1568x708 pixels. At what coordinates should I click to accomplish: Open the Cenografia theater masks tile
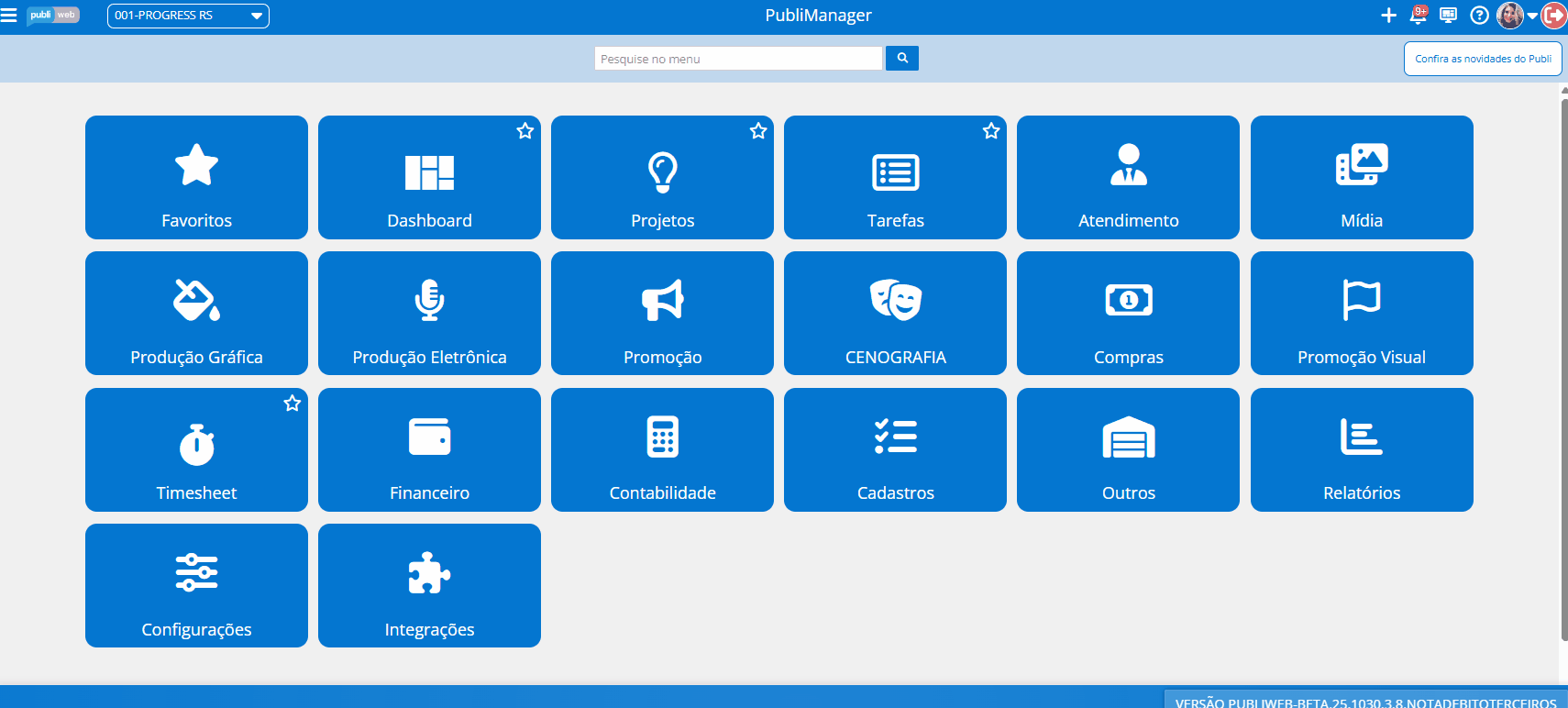point(895,314)
